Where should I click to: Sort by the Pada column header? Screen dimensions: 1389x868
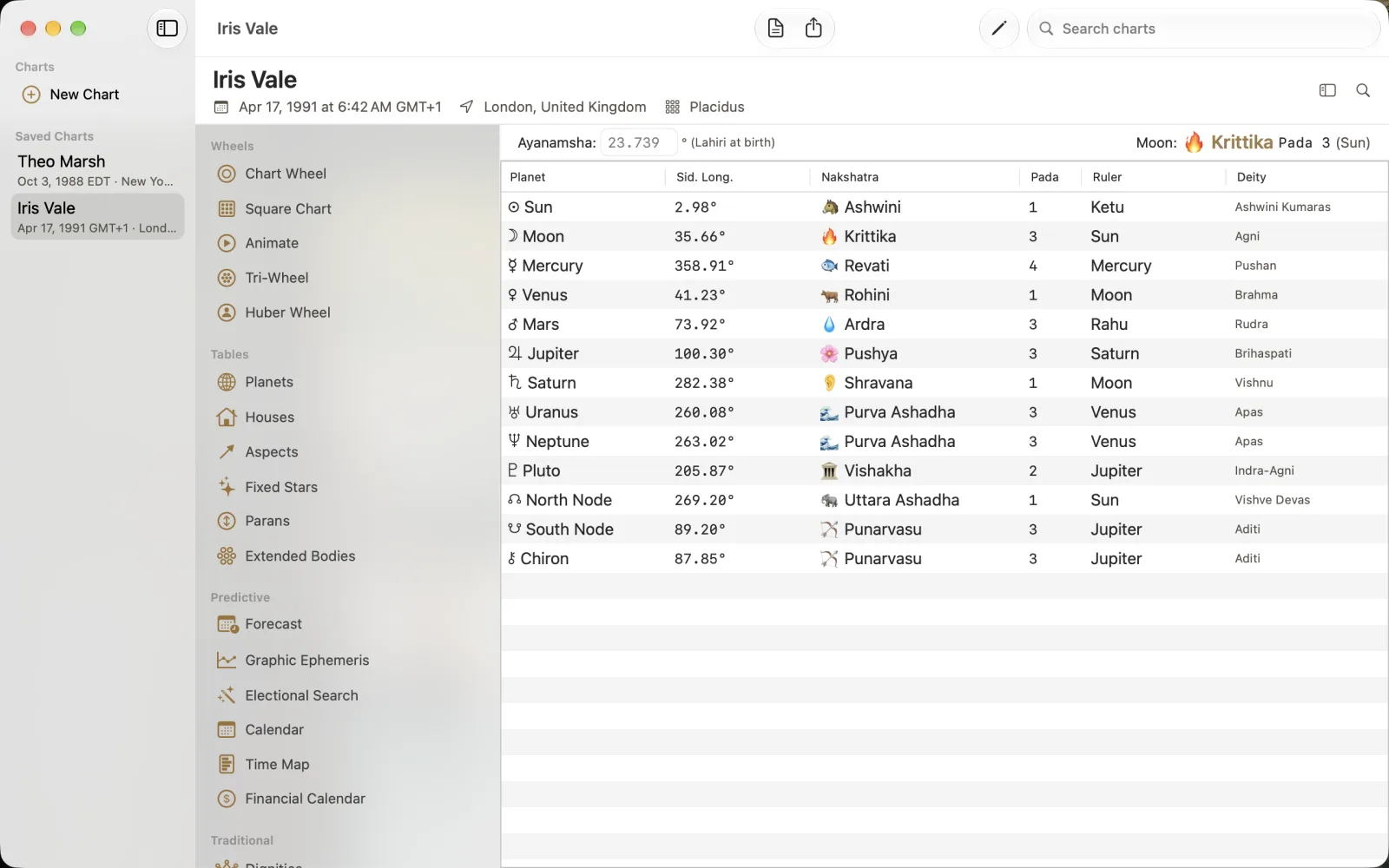[x=1050, y=177]
